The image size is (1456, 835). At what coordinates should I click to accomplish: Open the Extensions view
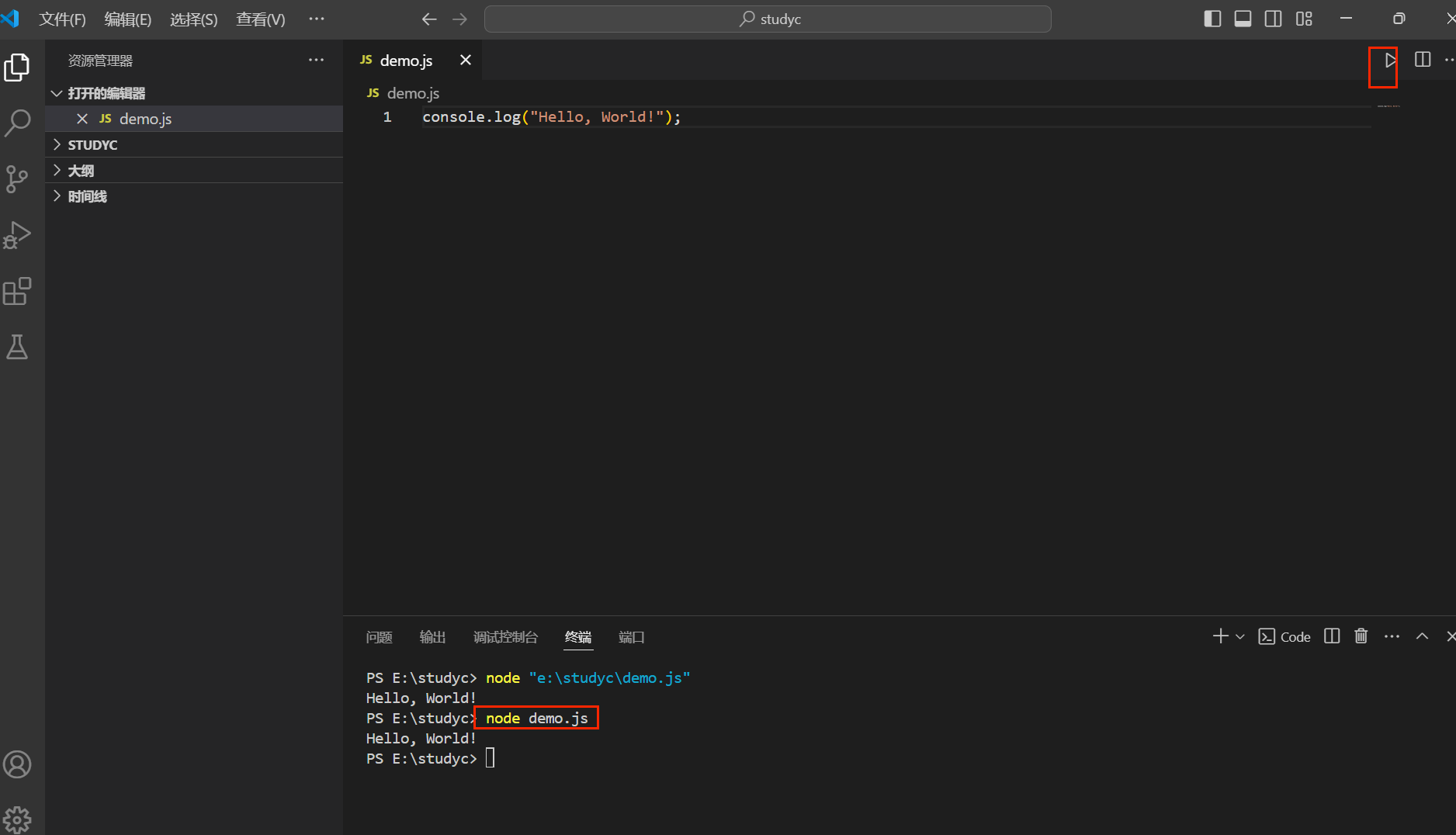17,292
